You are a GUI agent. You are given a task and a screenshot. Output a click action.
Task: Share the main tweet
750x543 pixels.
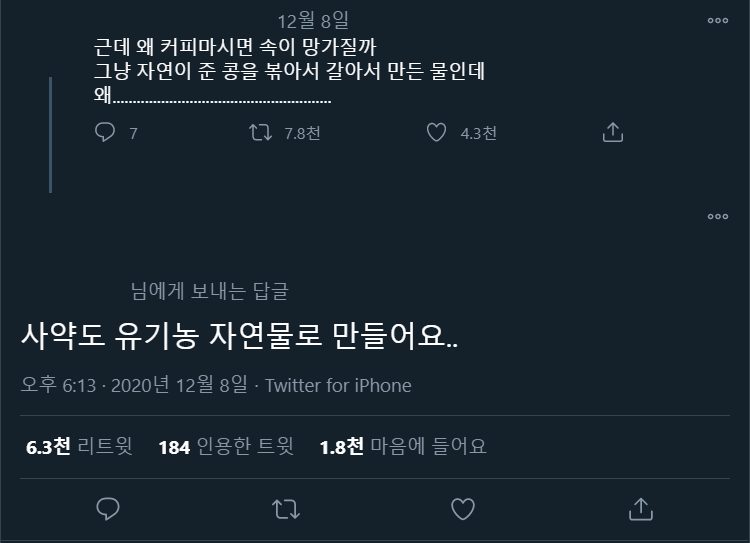(x=640, y=508)
